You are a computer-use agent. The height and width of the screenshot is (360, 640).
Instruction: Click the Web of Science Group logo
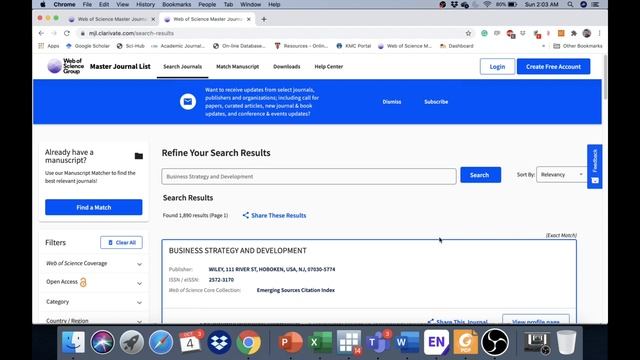66,66
